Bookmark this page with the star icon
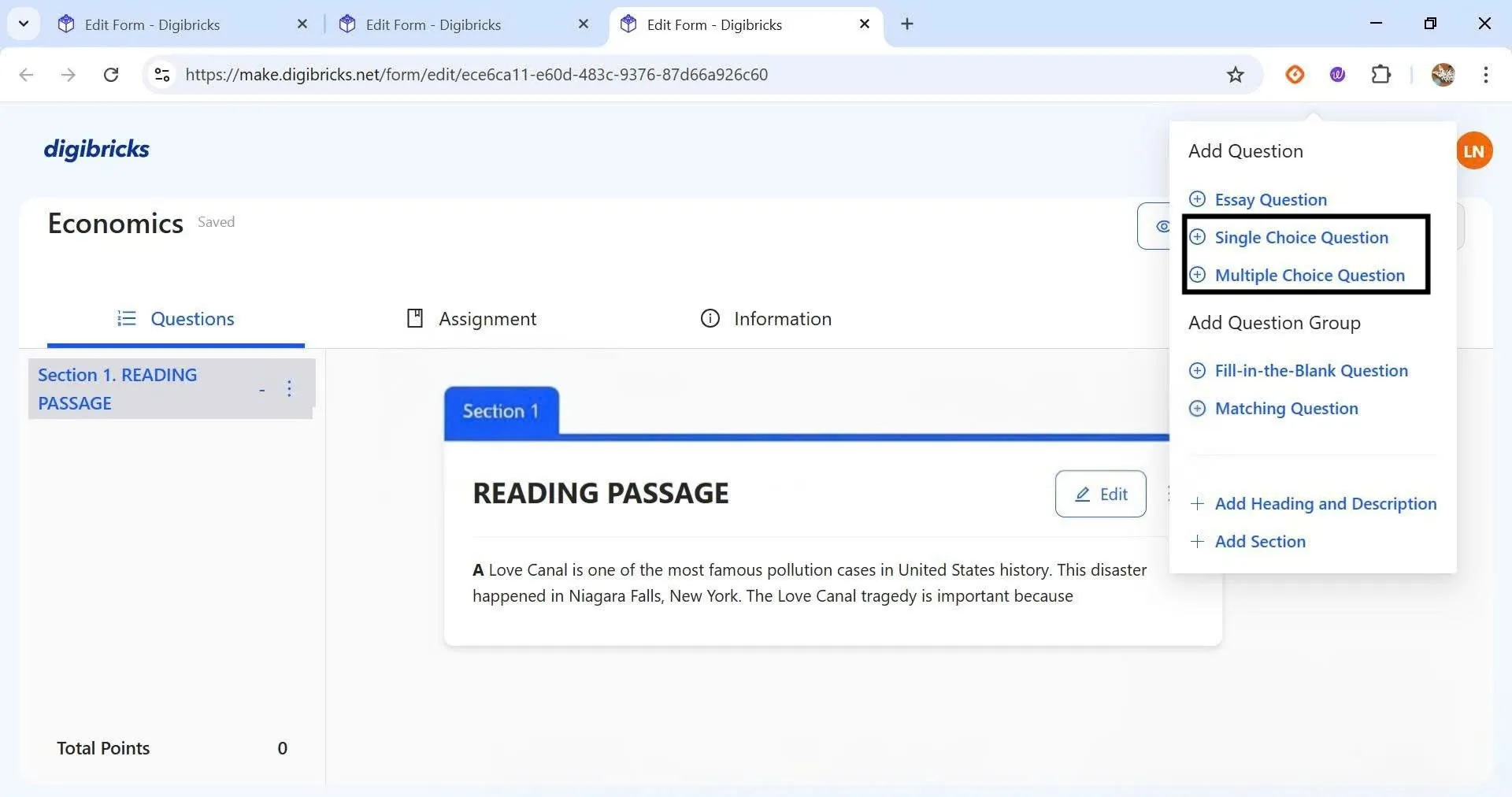The height and width of the screenshot is (797, 1512). (1235, 75)
